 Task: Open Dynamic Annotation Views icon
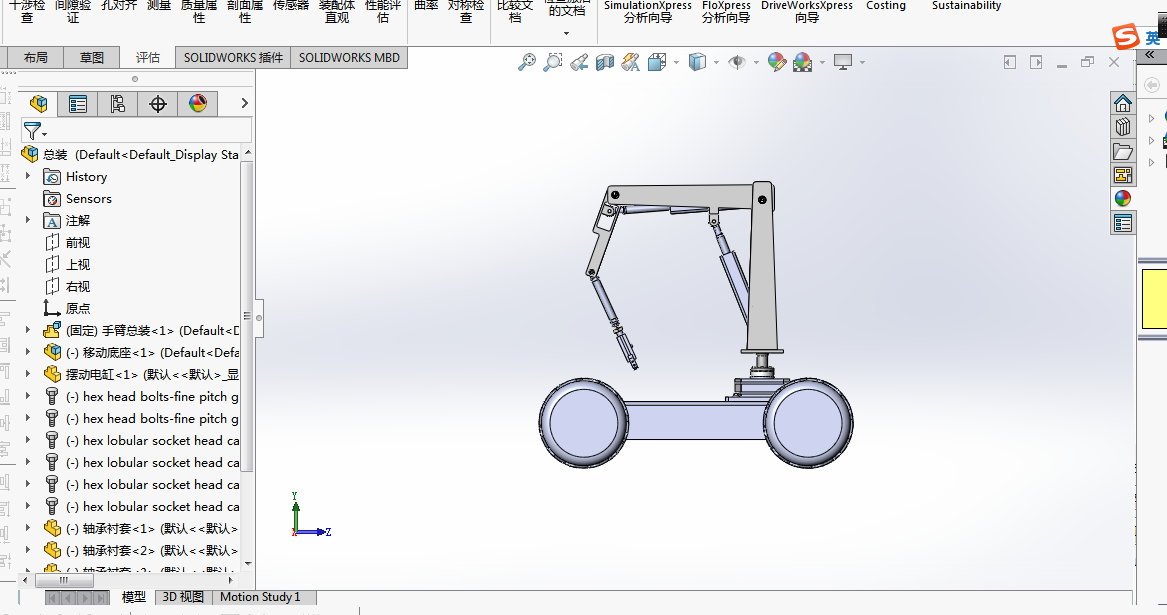click(630, 63)
